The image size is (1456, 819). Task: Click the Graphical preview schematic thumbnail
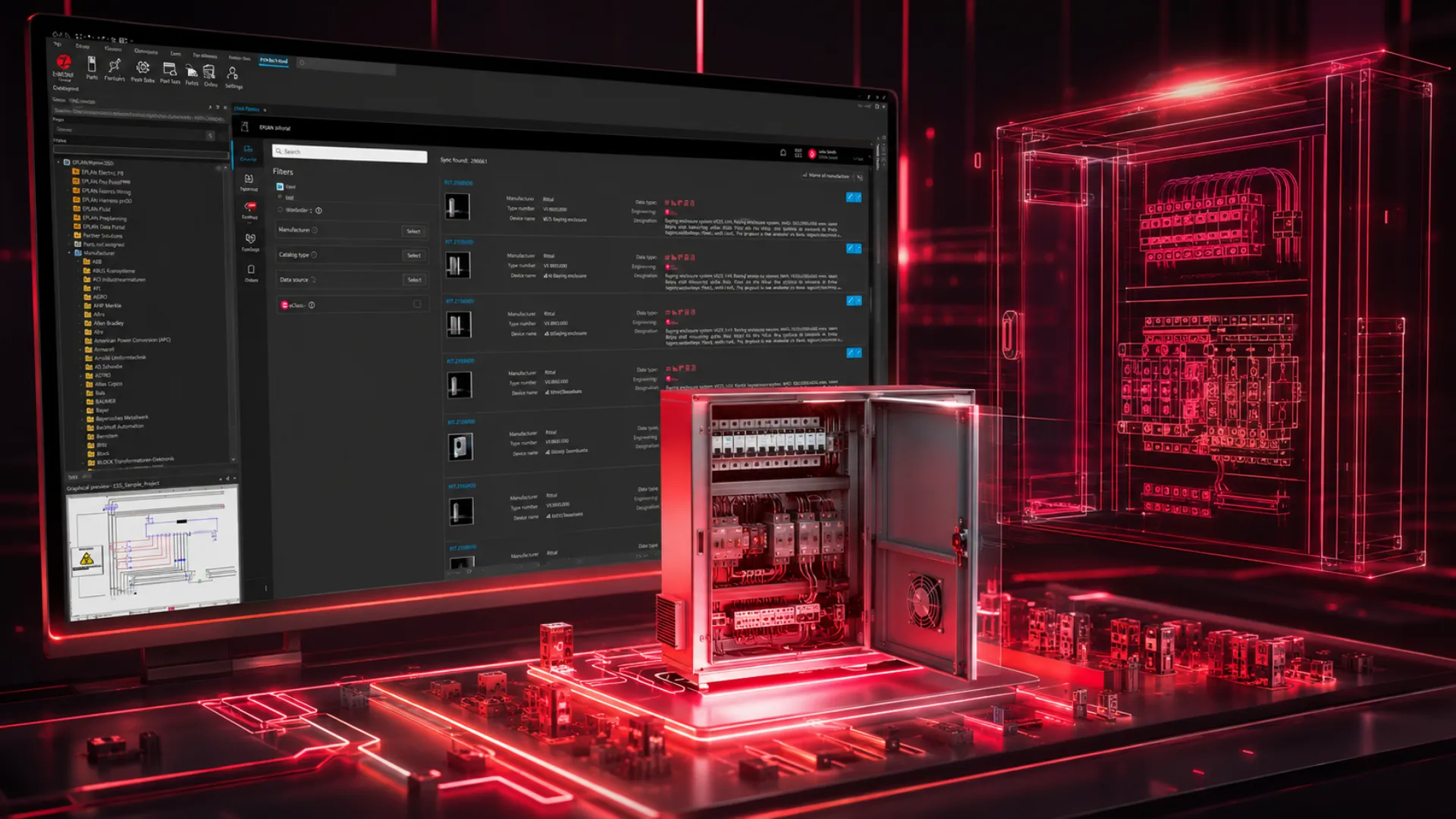[154, 553]
